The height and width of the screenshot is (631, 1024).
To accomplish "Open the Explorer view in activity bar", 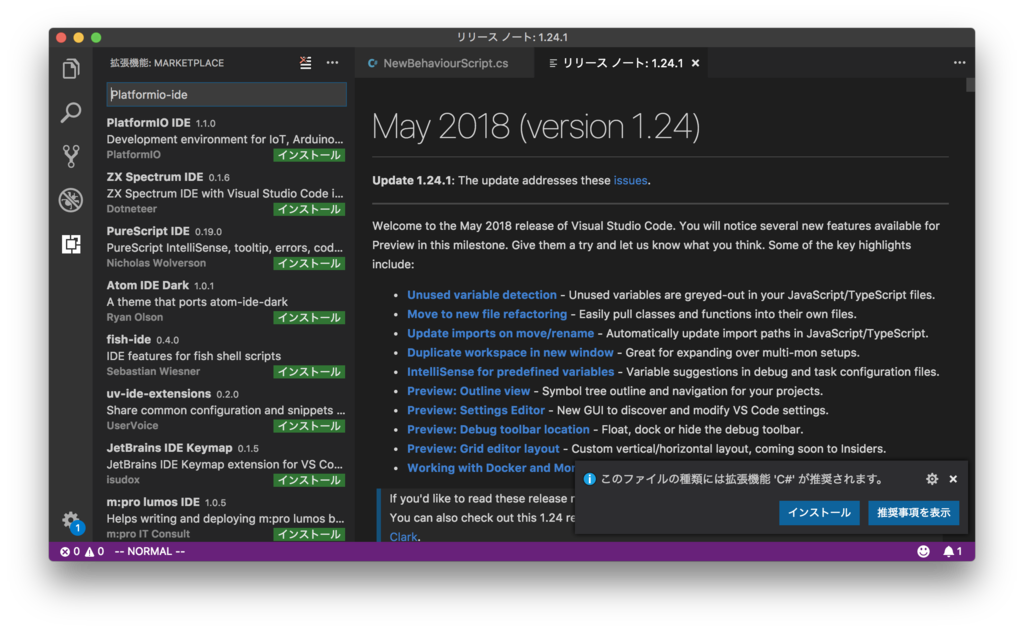I will tap(71, 69).
